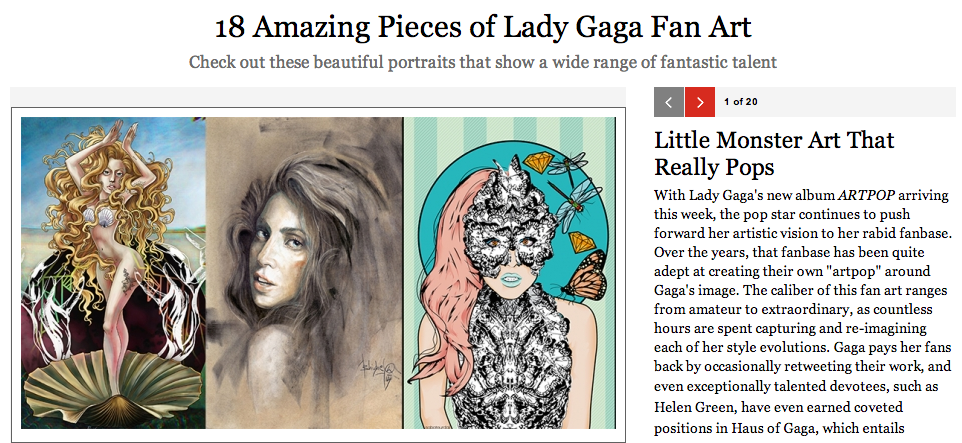Select the "Little Monster Art That Really Pops" heading

pos(774,152)
